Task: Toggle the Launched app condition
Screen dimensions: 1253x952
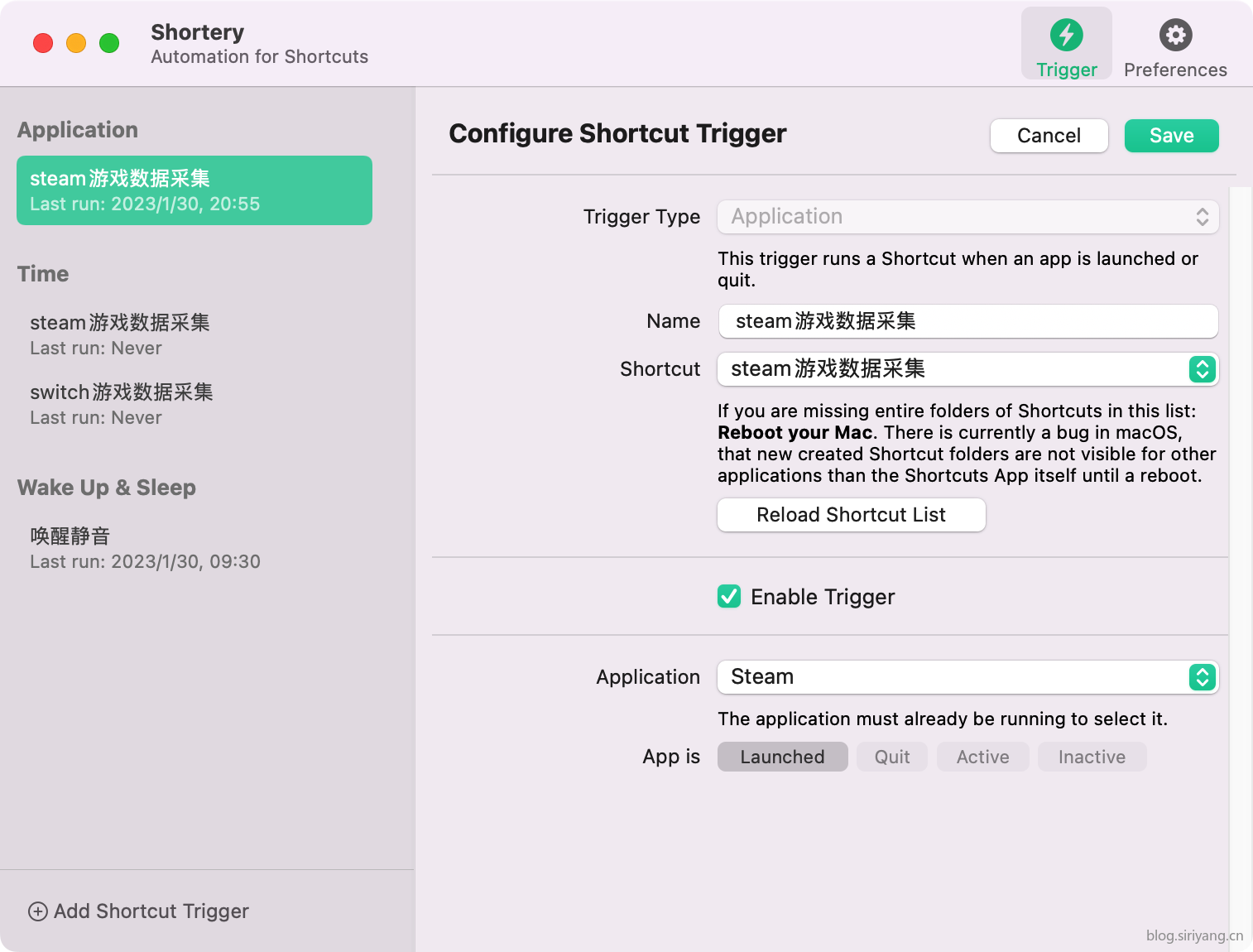Action: click(x=781, y=756)
